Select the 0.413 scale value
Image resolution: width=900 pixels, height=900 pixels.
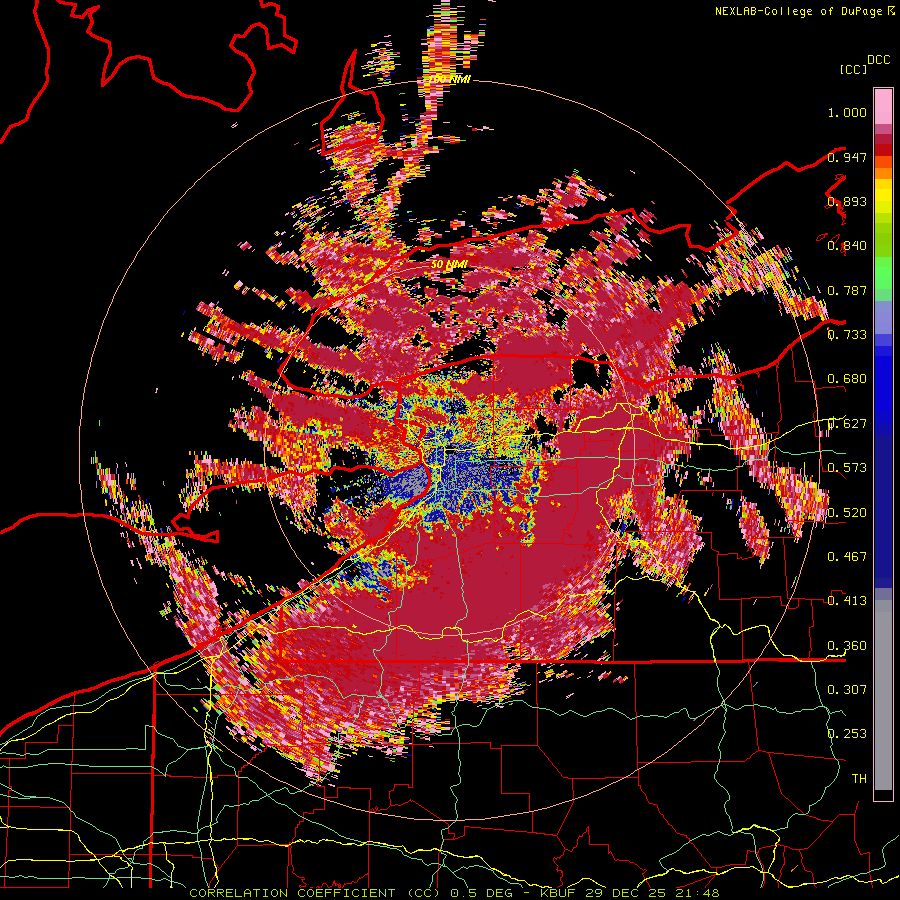tap(847, 601)
